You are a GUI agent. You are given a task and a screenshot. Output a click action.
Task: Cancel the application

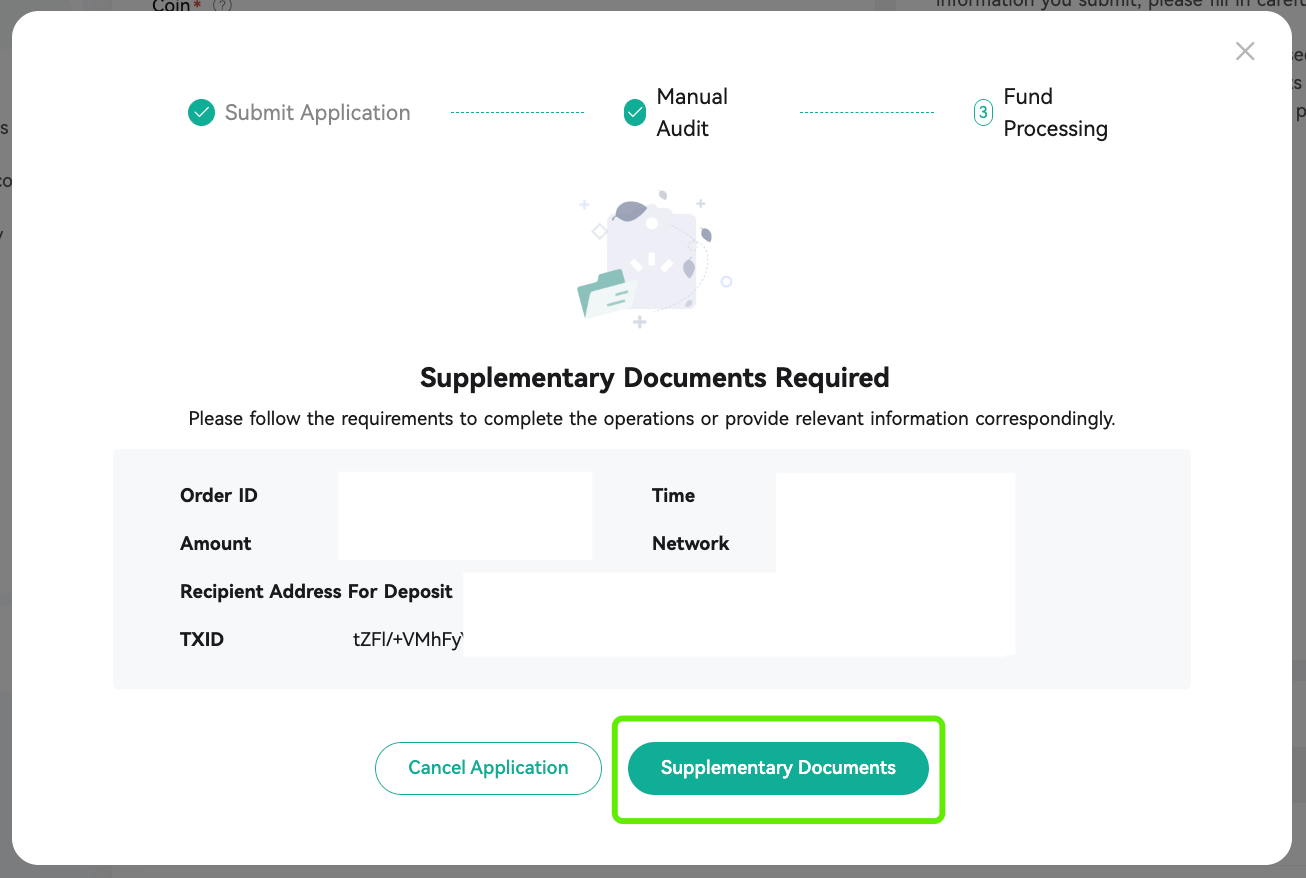[x=488, y=768]
